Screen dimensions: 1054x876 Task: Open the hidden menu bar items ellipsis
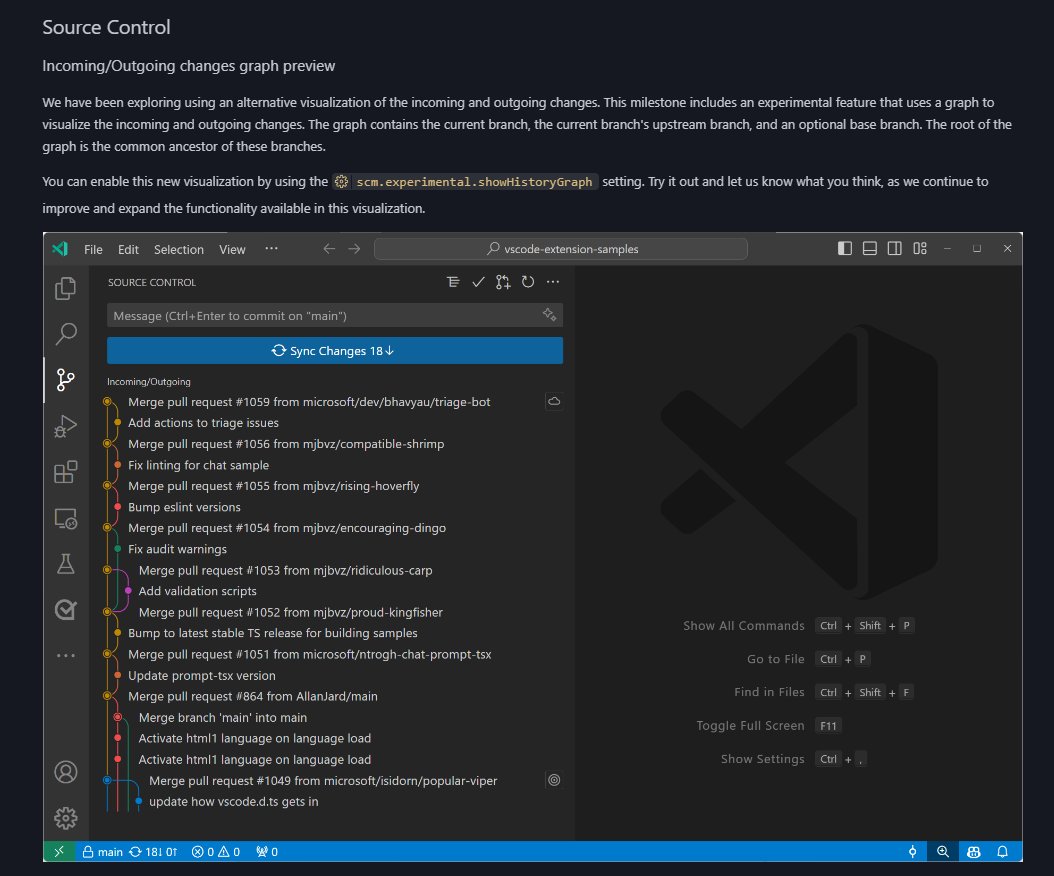coord(271,248)
